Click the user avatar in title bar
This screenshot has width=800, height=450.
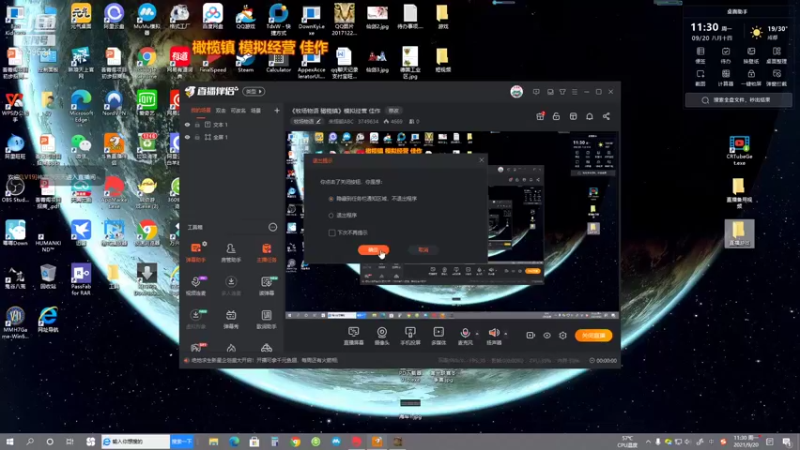pyautogui.click(x=516, y=92)
